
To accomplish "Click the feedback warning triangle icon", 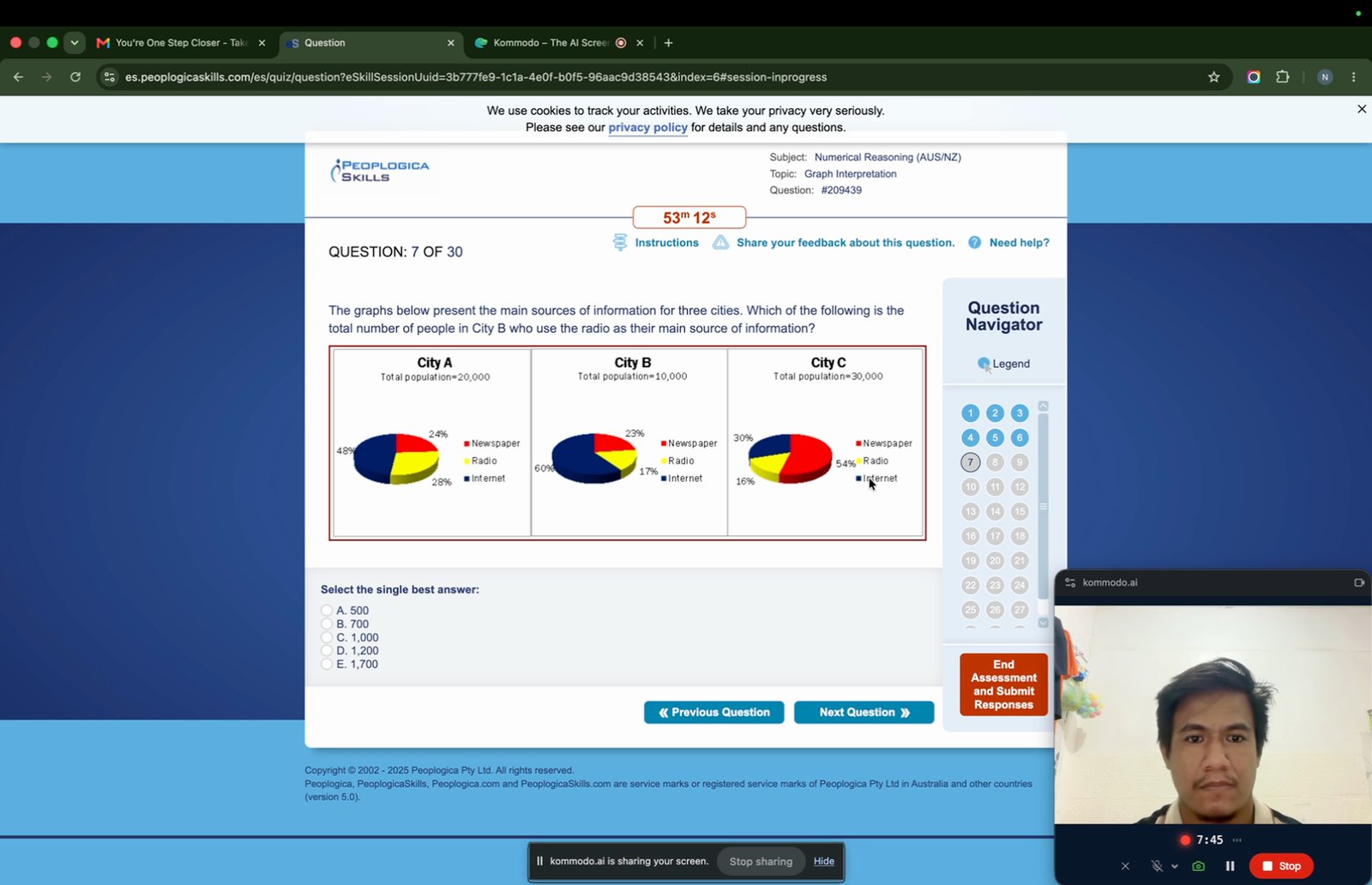I will point(720,243).
